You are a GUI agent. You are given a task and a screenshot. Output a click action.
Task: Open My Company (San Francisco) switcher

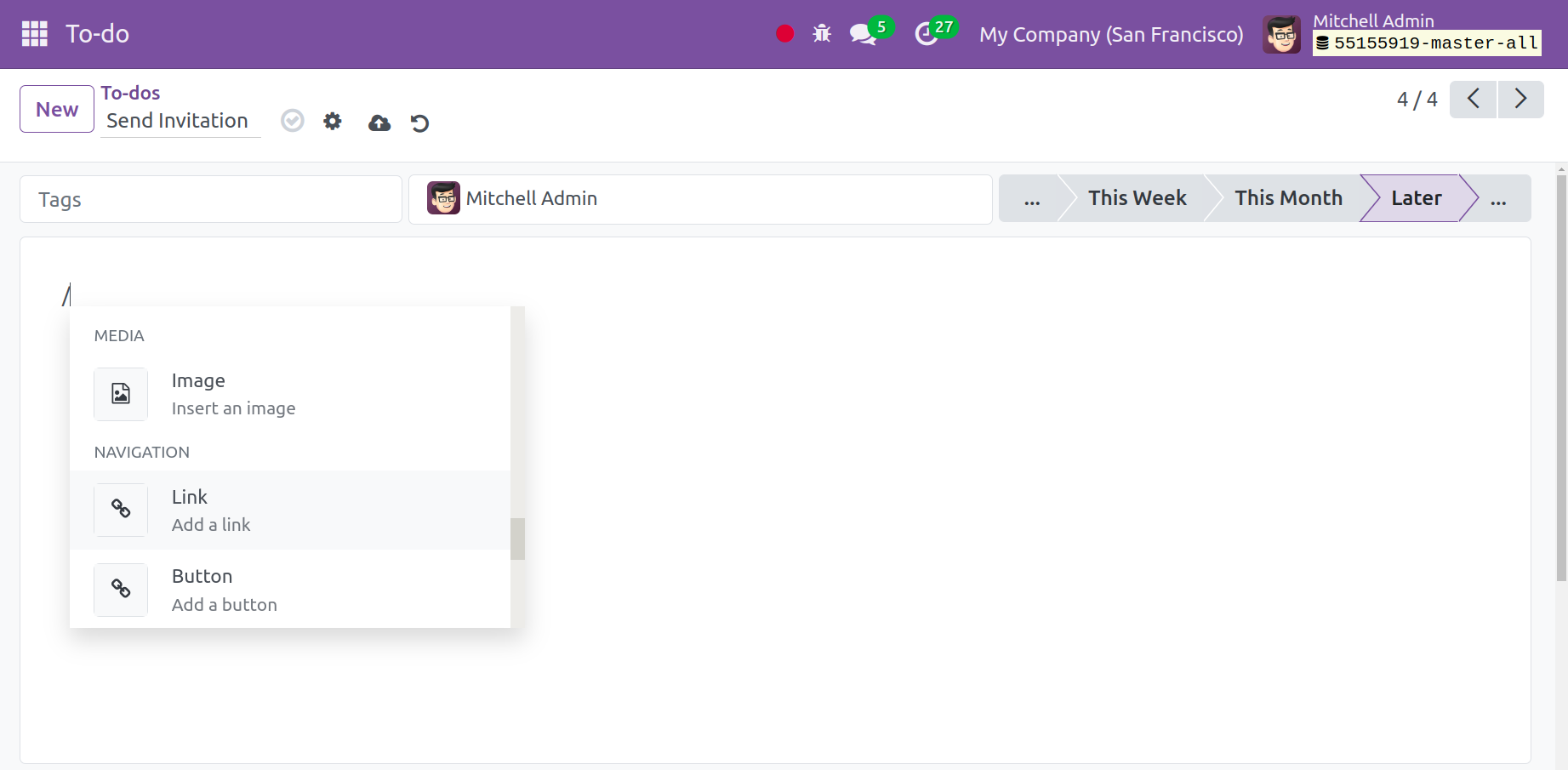pyautogui.click(x=1111, y=35)
